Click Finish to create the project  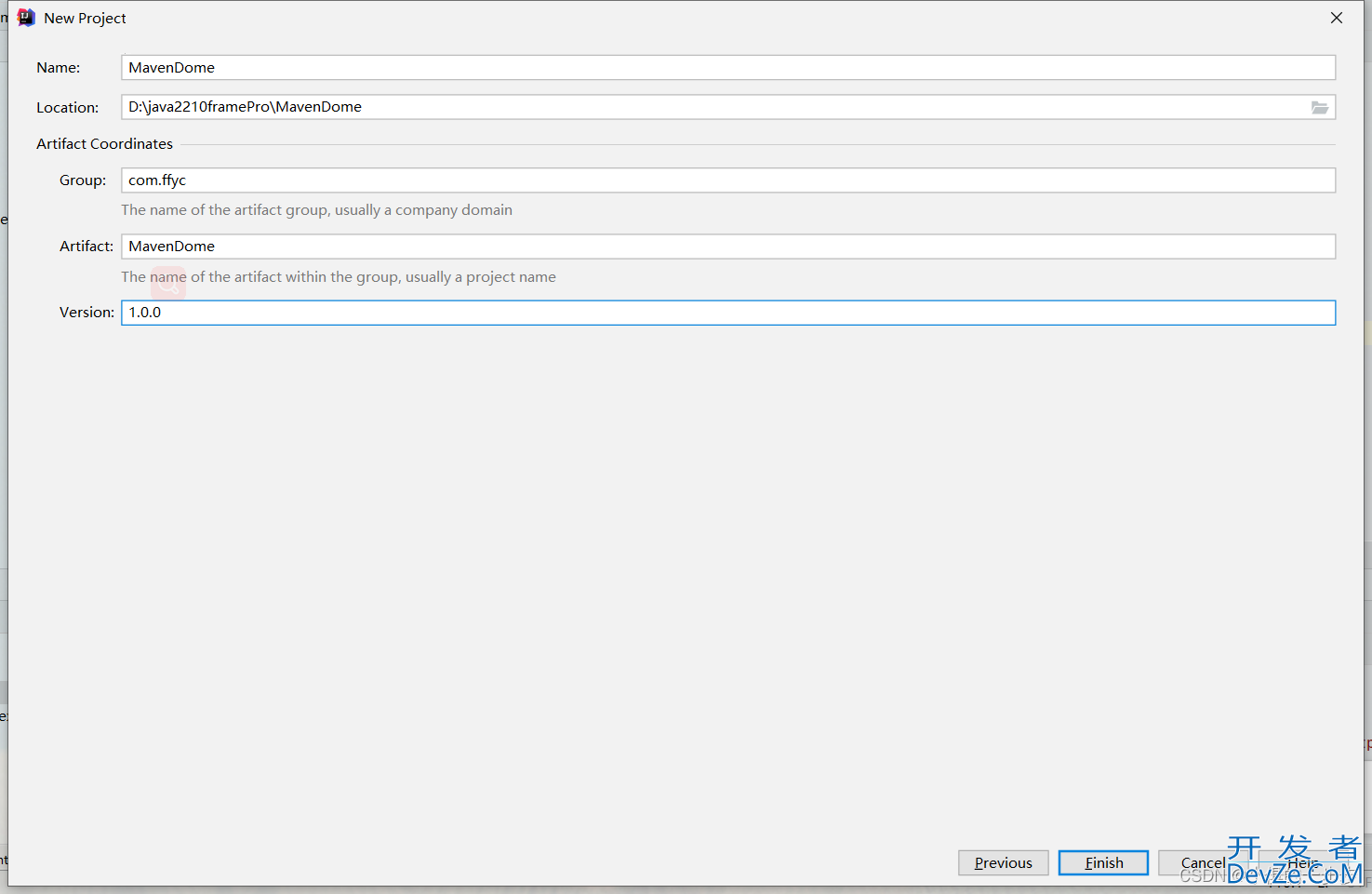(1103, 863)
